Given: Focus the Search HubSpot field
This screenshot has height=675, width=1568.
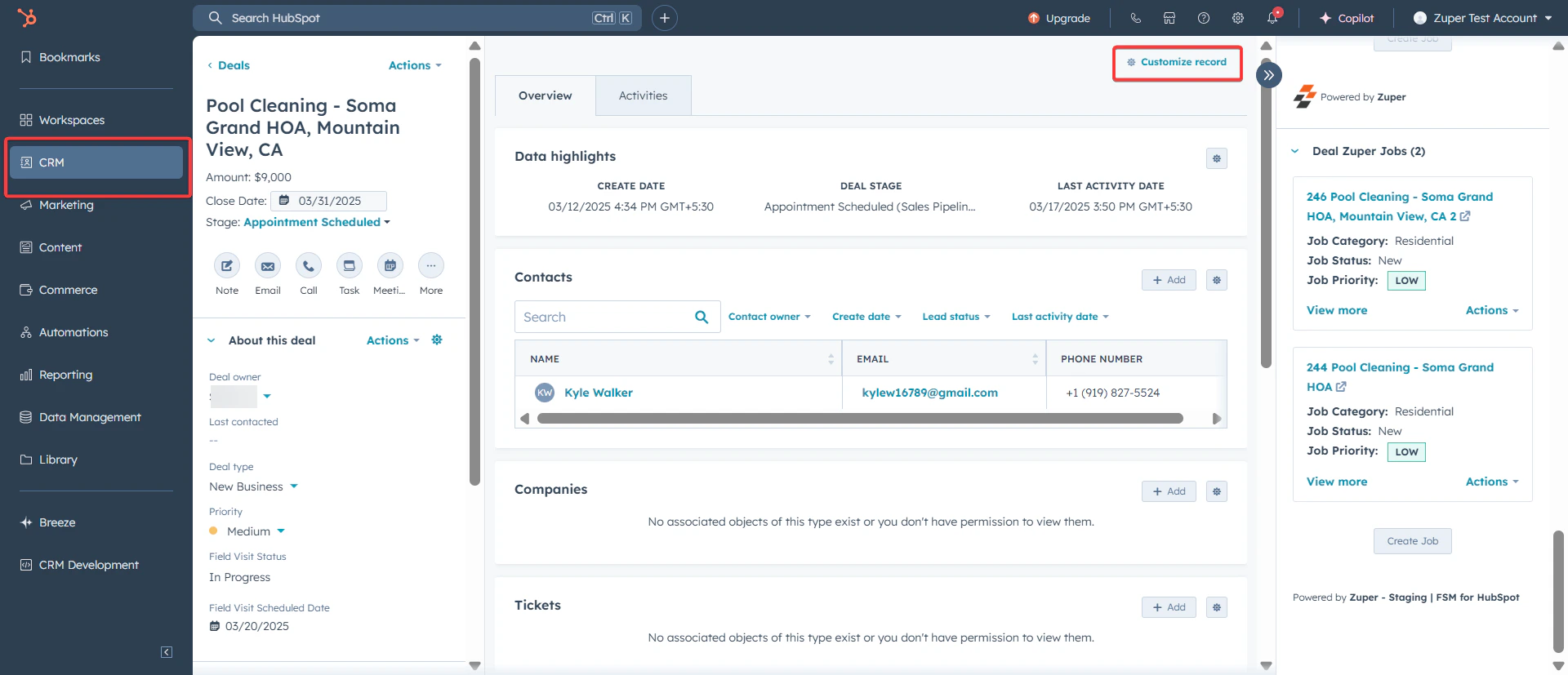Looking at the screenshot, I should [417, 18].
